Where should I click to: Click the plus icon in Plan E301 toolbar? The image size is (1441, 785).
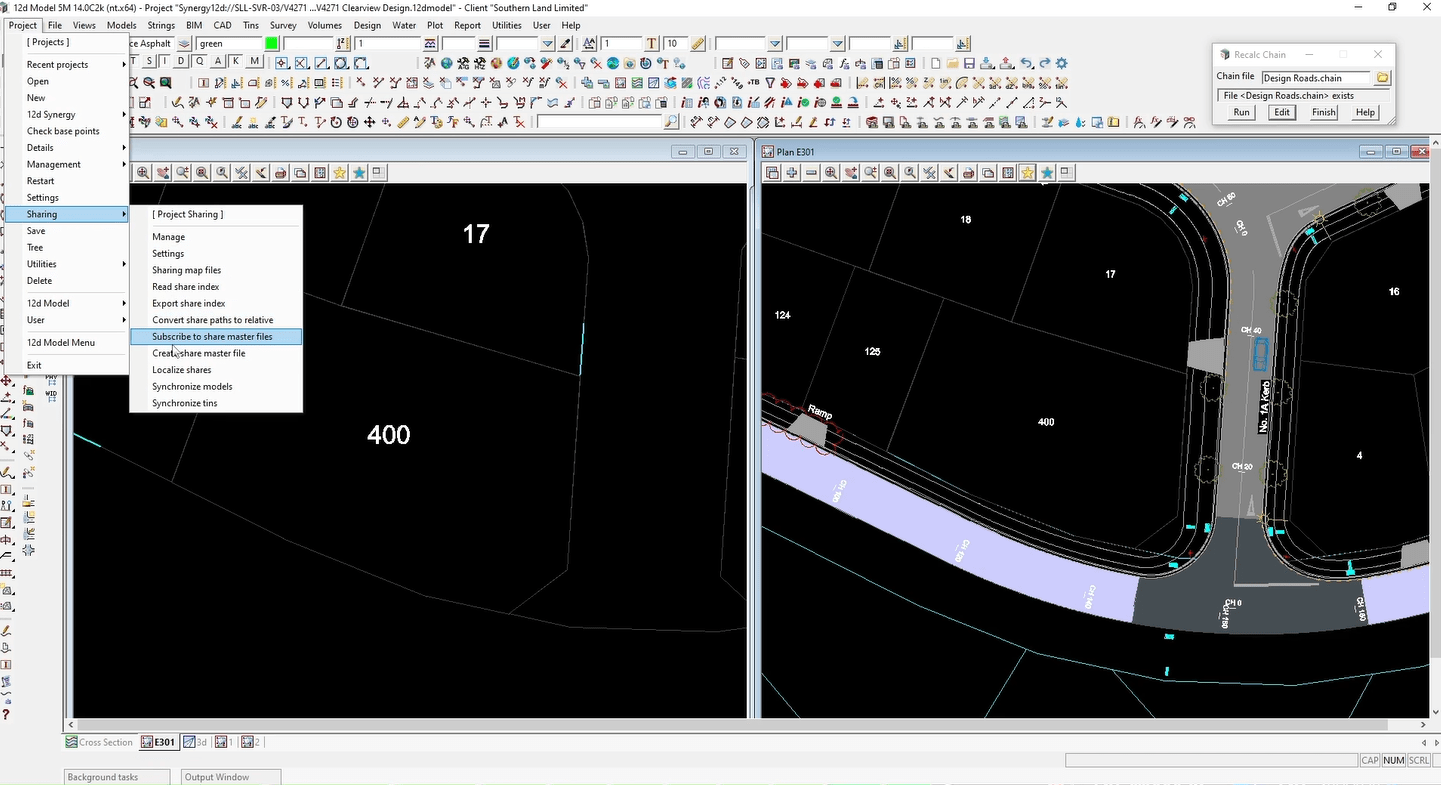[x=792, y=173]
